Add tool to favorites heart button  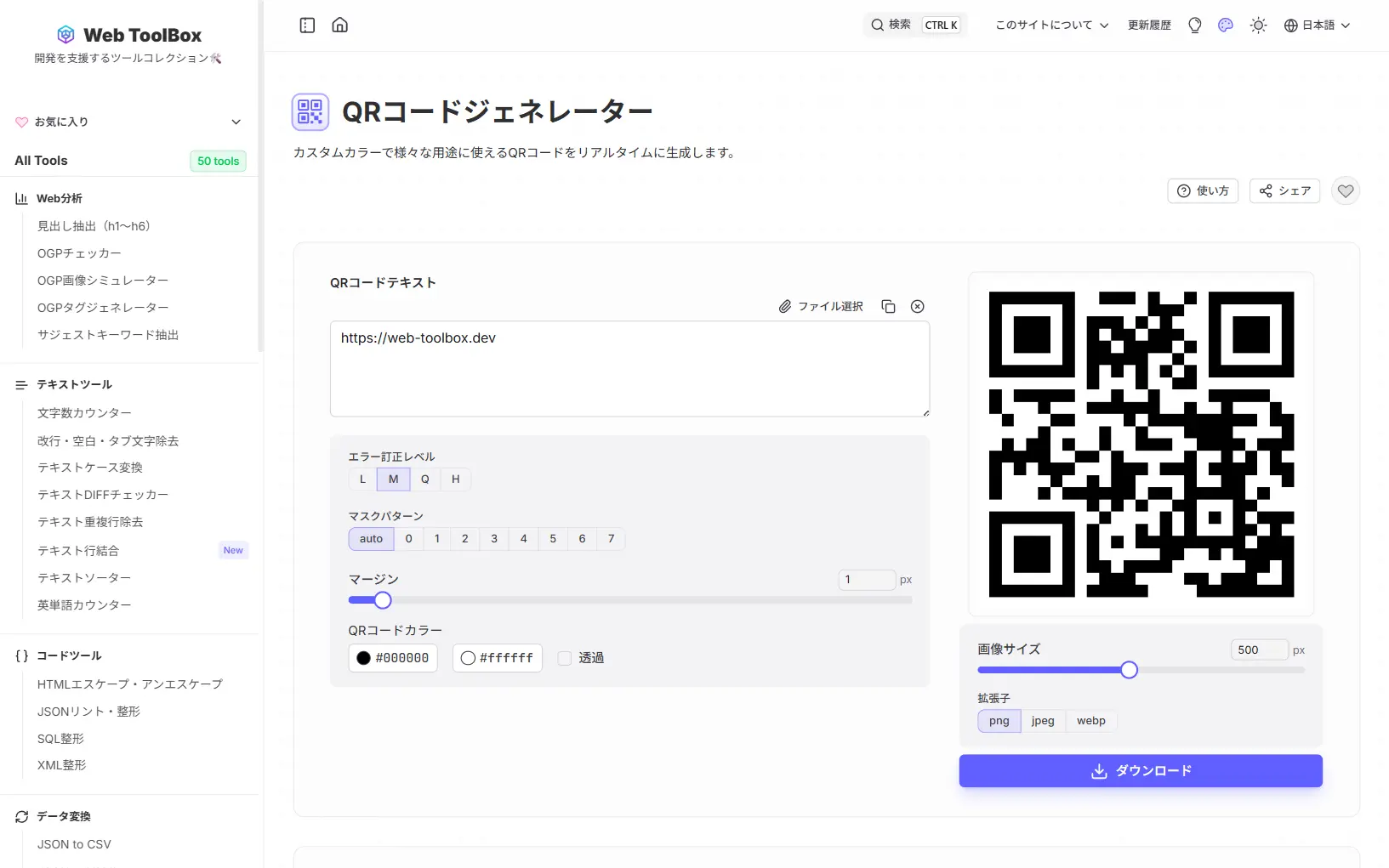tap(1346, 191)
